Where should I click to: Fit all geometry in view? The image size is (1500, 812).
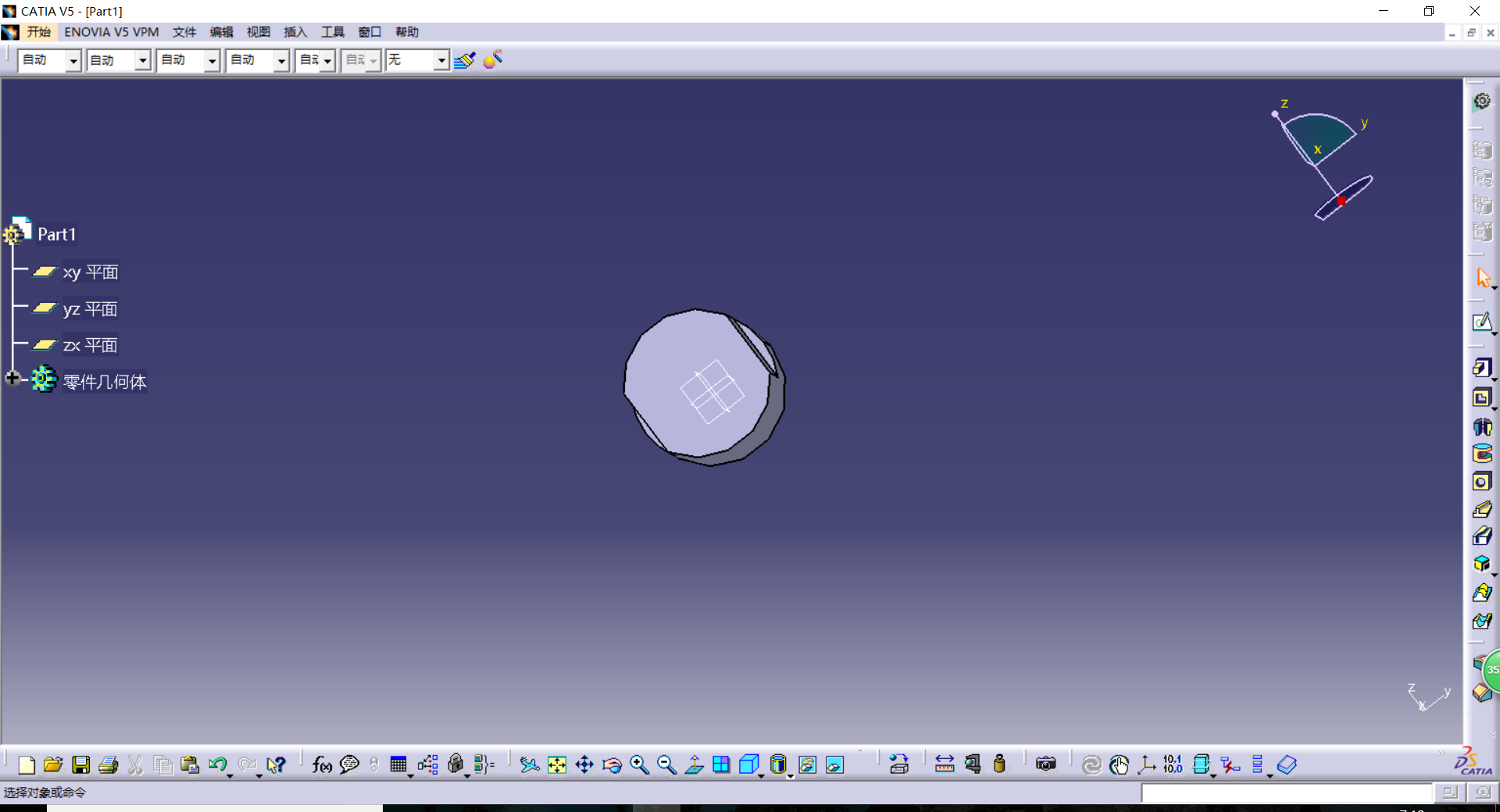pyautogui.click(x=557, y=764)
